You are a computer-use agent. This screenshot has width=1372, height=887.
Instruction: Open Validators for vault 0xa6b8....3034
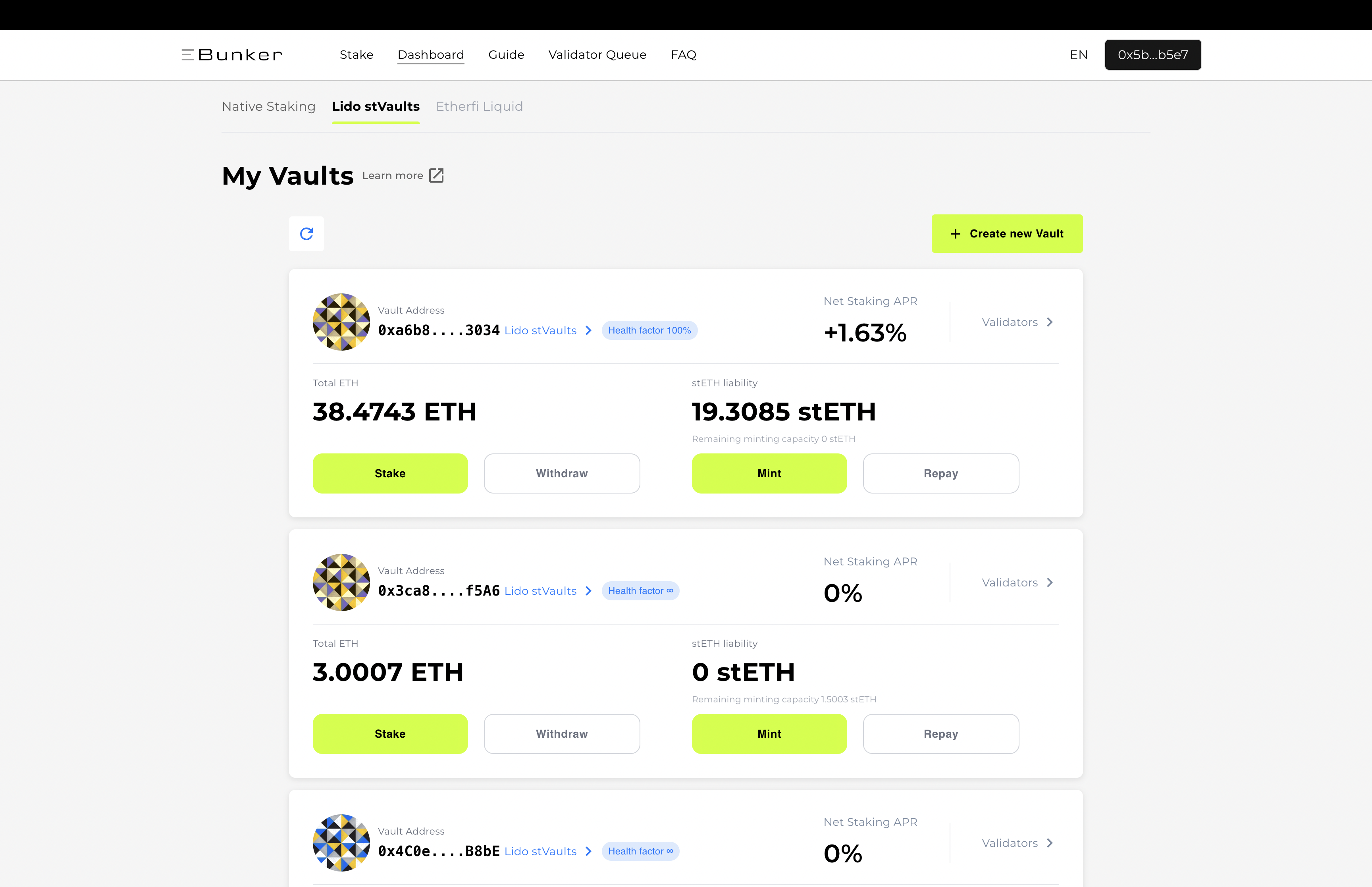tap(1017, 322)
